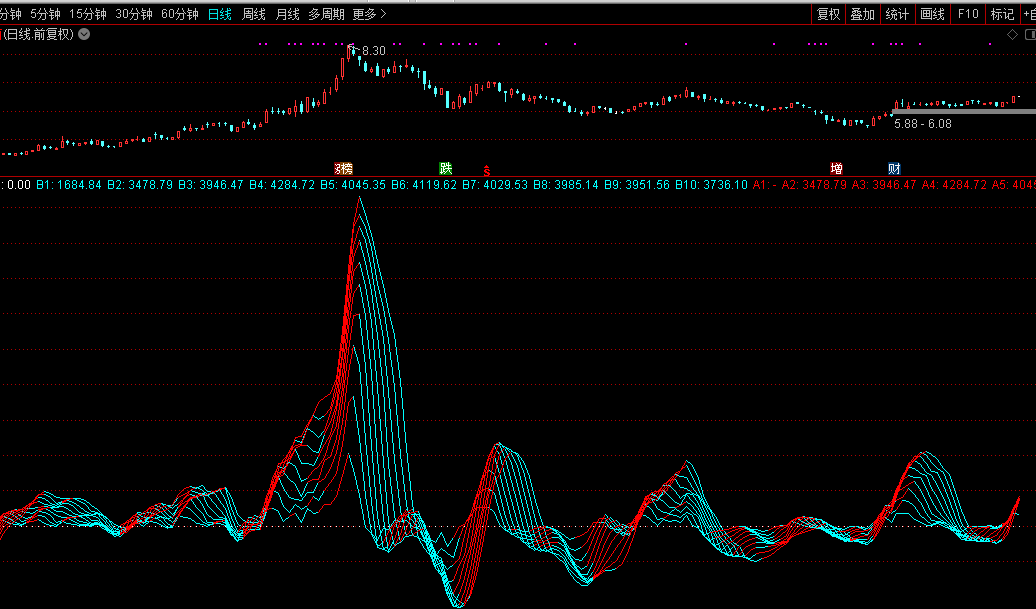Click the green 跌 event marker
Screen dimensions: 1036x609
pos(445,168)
